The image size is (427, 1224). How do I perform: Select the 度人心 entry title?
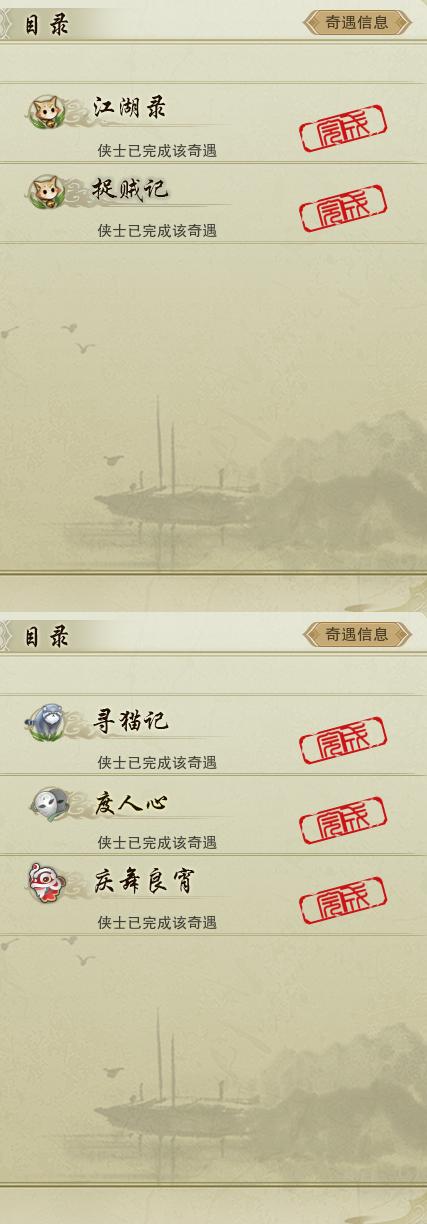tap(131, 802)
